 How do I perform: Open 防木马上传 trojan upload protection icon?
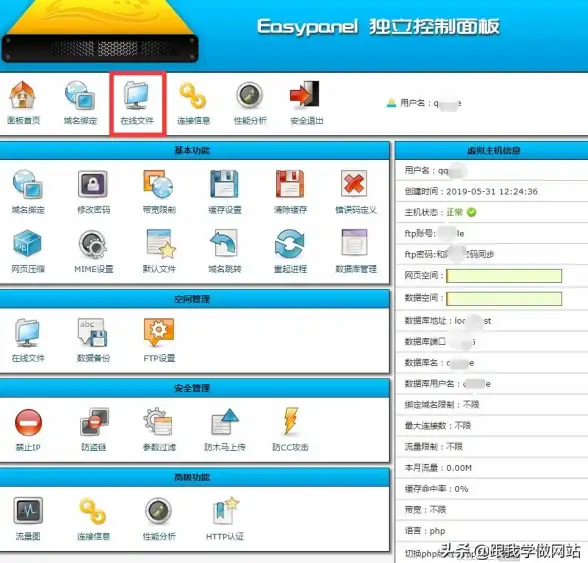tap(225, 422)
